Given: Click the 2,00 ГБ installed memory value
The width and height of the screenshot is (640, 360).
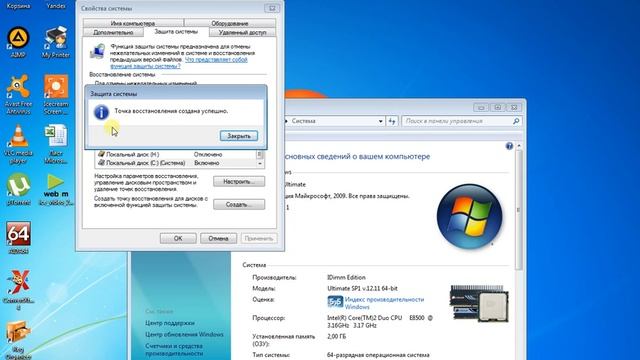Looking at the screenshot, I should [x=336, y=336].
